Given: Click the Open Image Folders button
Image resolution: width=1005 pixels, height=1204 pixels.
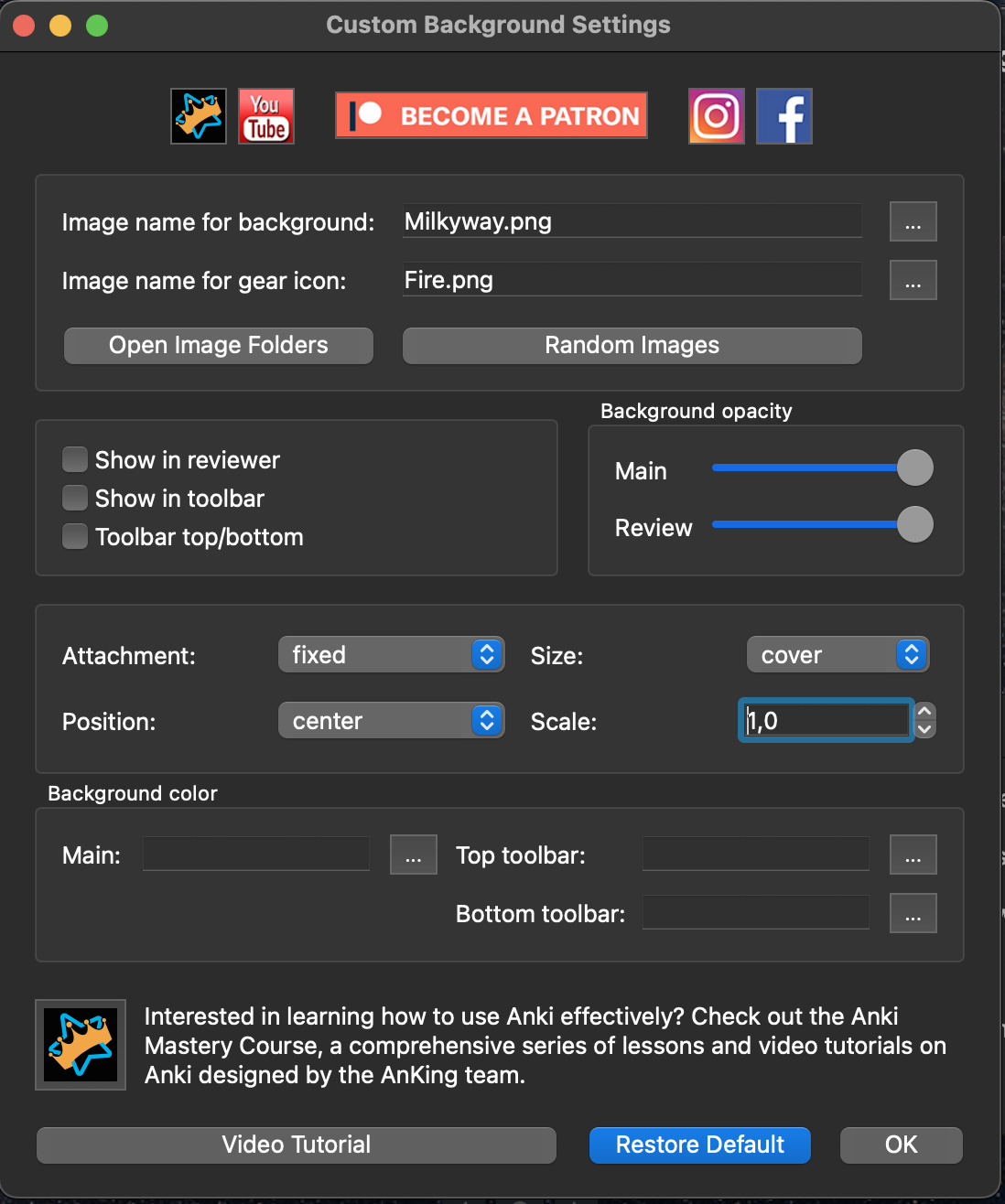Looking at the screenshot, I should pyautogui.click(x=219, y=346).
